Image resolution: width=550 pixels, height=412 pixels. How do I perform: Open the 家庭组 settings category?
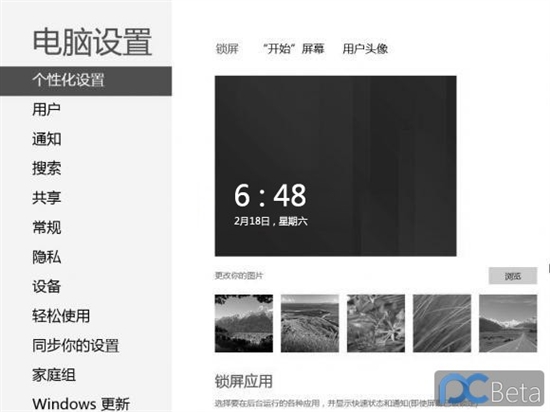(54, 375)
